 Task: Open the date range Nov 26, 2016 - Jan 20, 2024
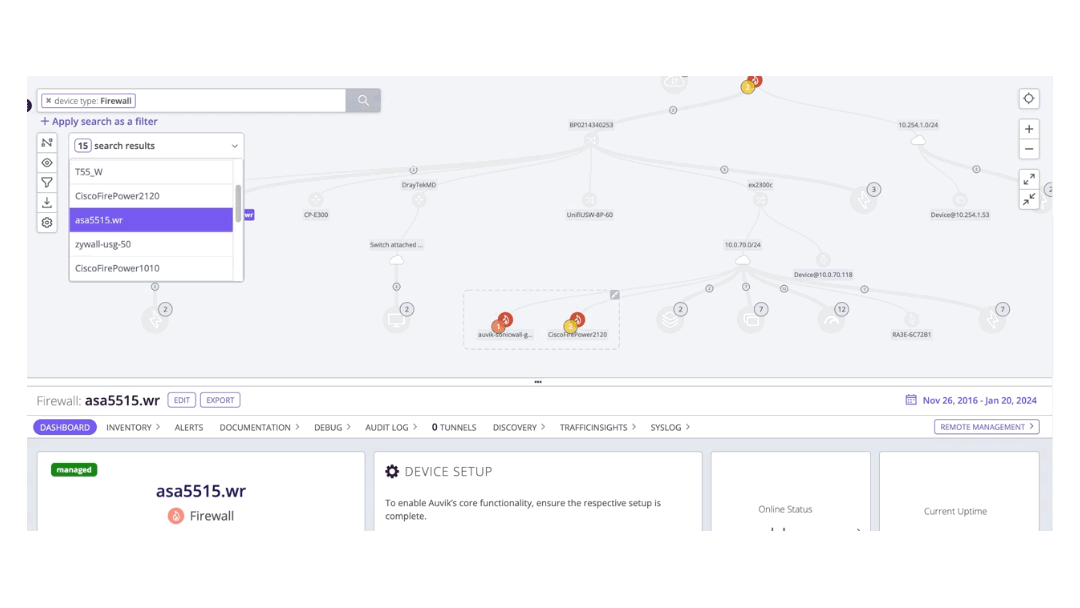coord(971,400)
